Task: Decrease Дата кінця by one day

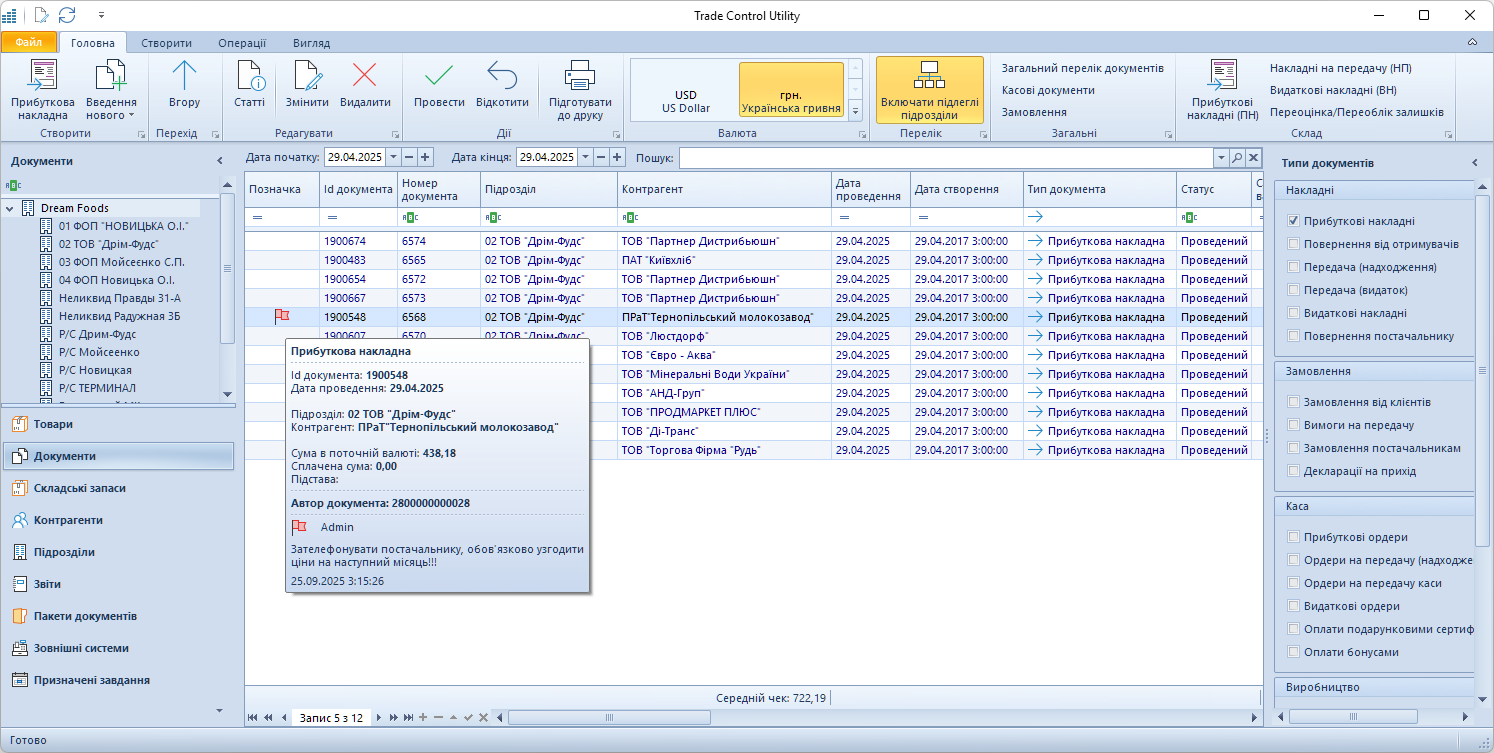Action: 601,157
